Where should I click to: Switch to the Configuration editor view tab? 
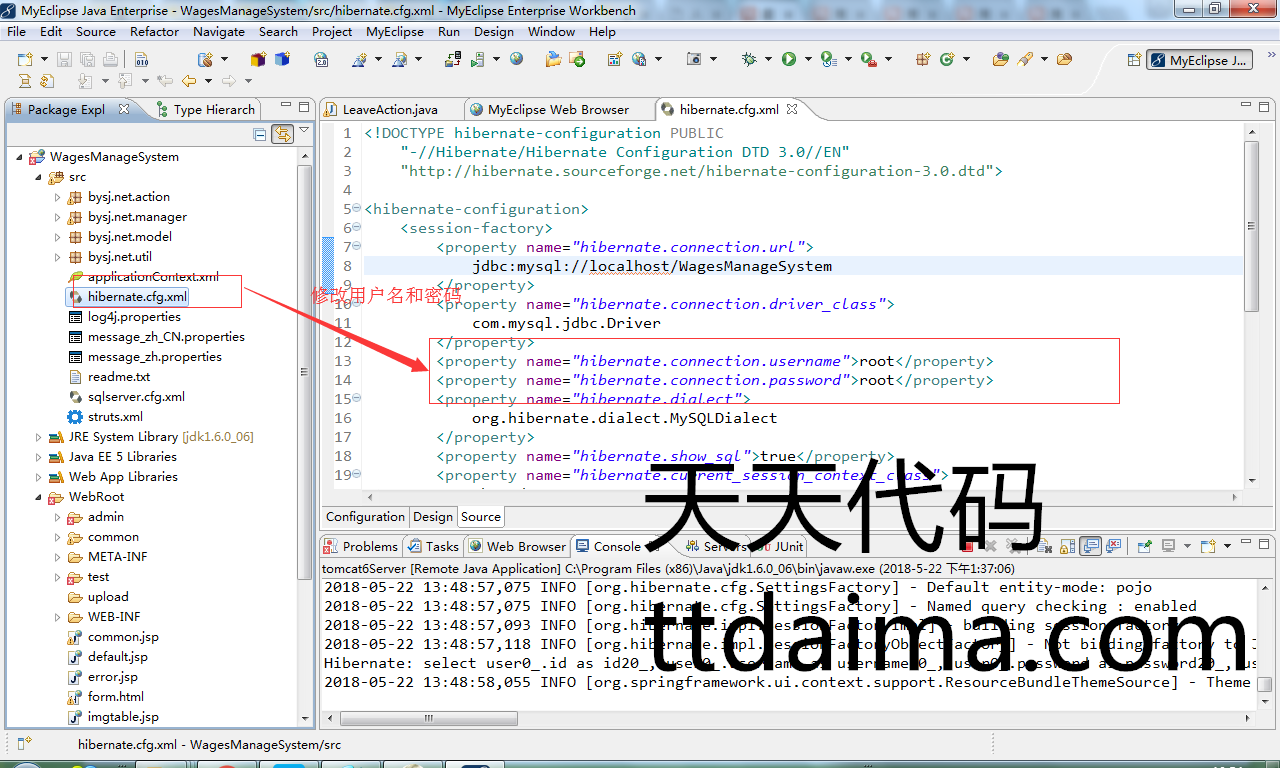365,517
